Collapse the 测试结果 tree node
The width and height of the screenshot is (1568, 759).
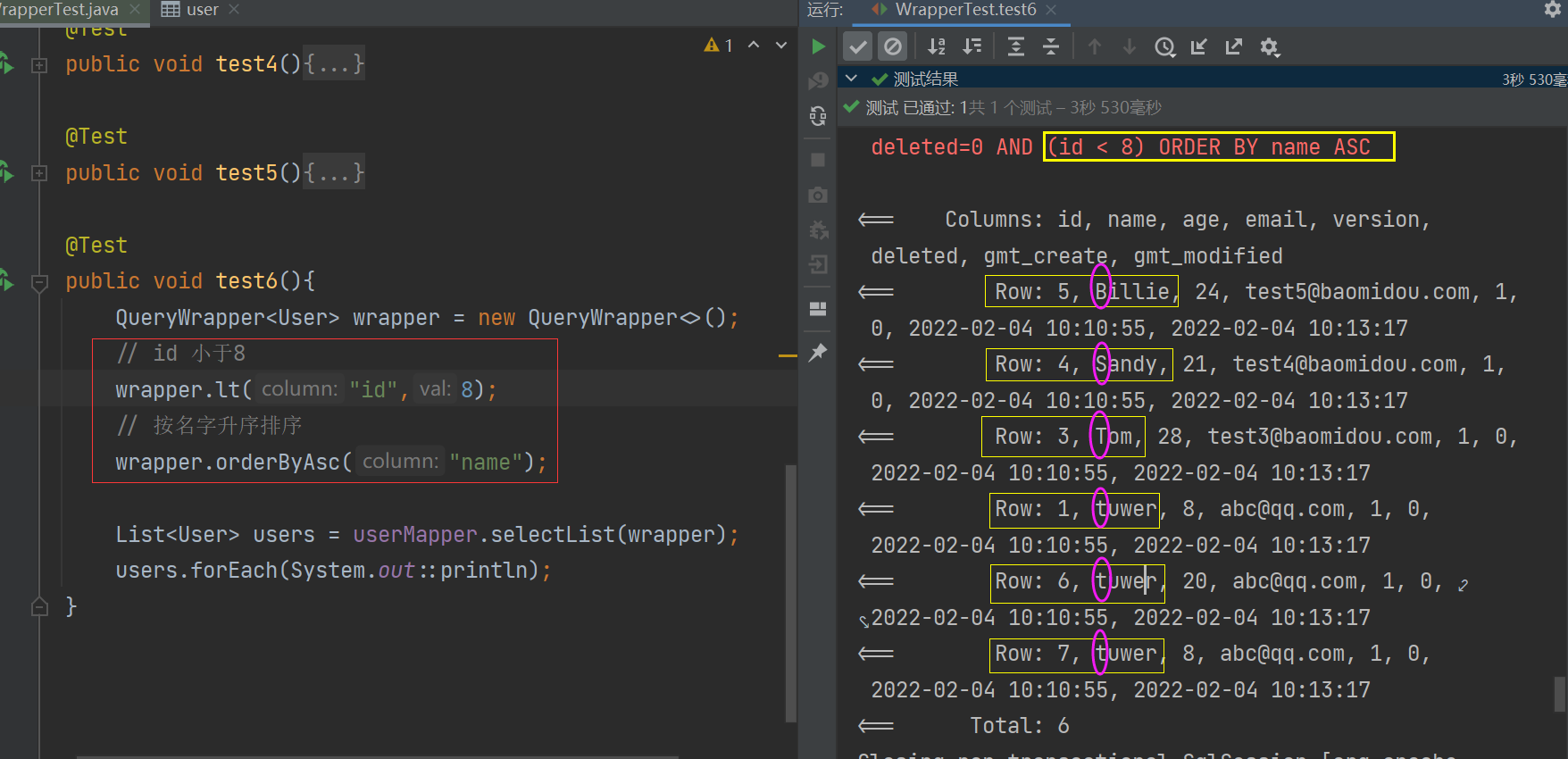point(852,79)
